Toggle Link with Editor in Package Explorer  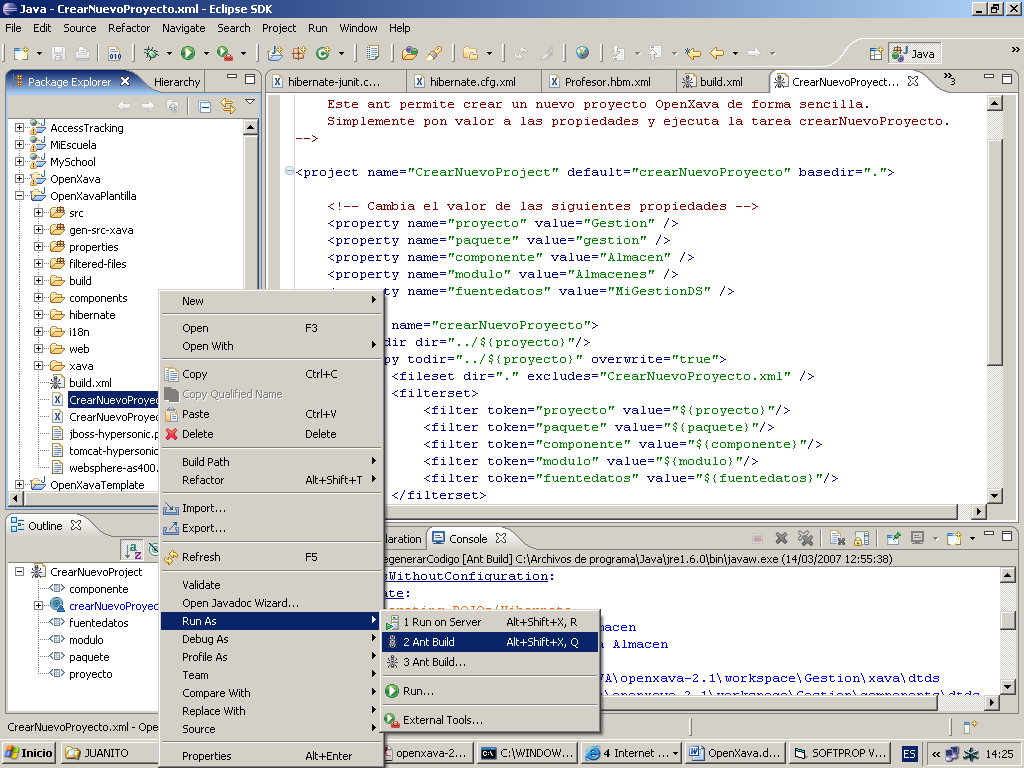(227, 106)
